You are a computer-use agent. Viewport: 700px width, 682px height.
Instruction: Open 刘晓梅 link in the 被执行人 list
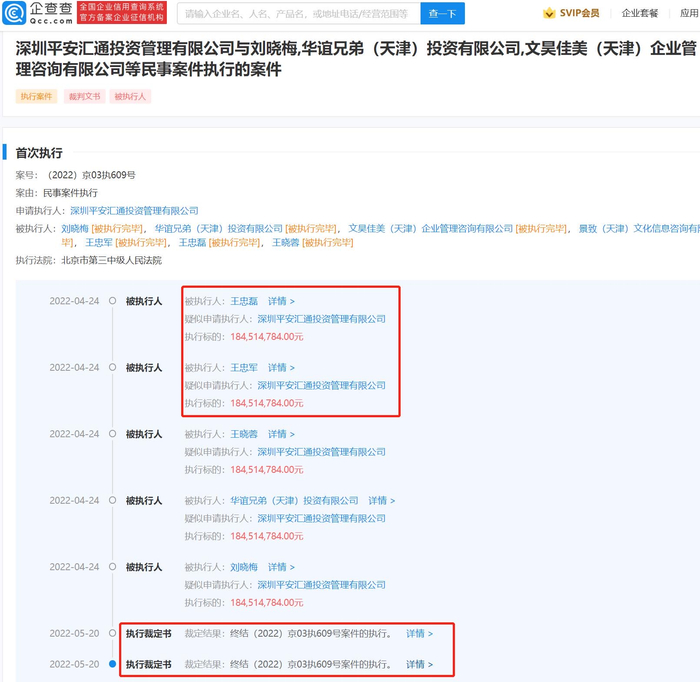click(75, 229)
